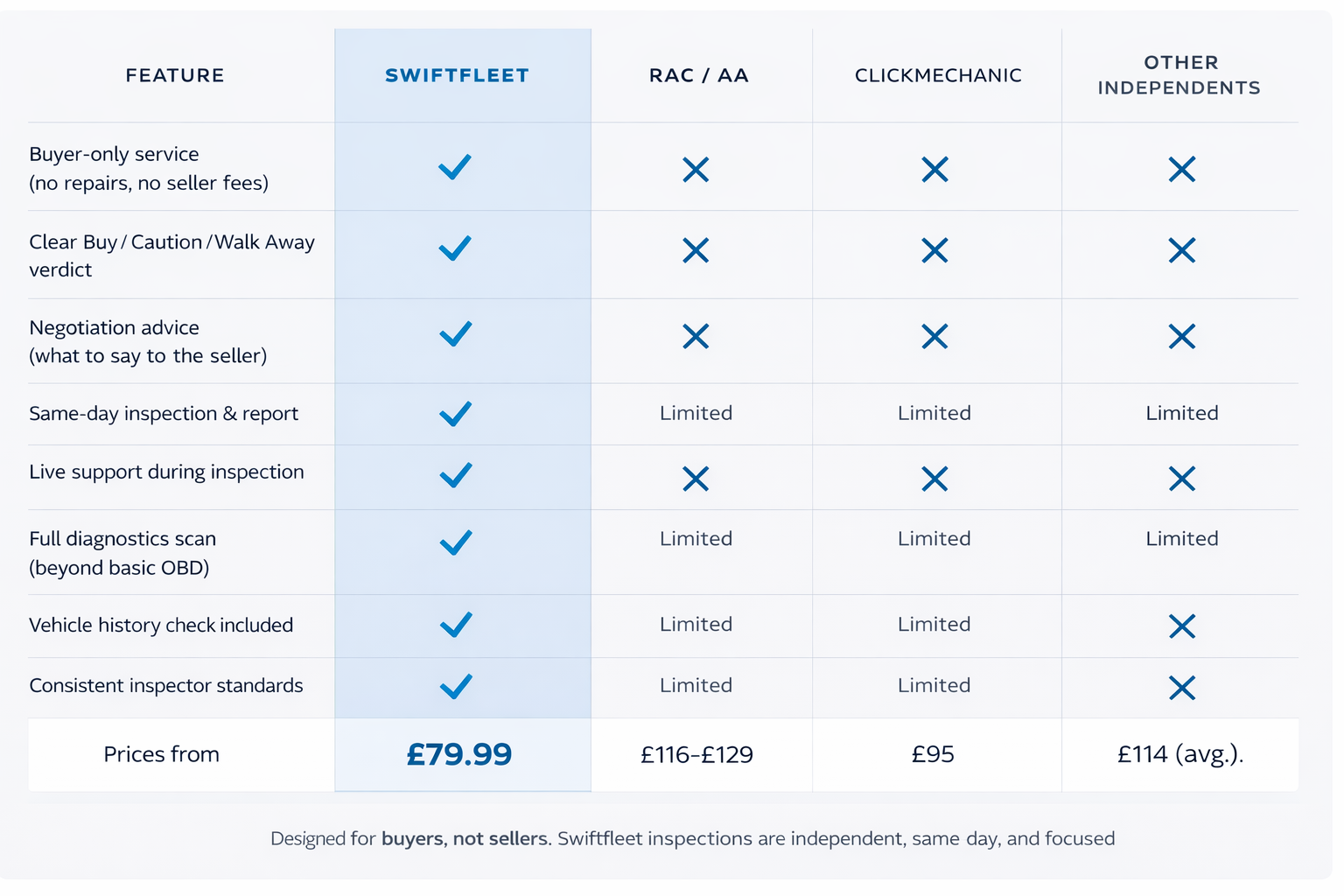This screenshot has width=1344, height=896.
Task: Click Other Independents cross for Negotiation advice
Action: click(1181, 337)
